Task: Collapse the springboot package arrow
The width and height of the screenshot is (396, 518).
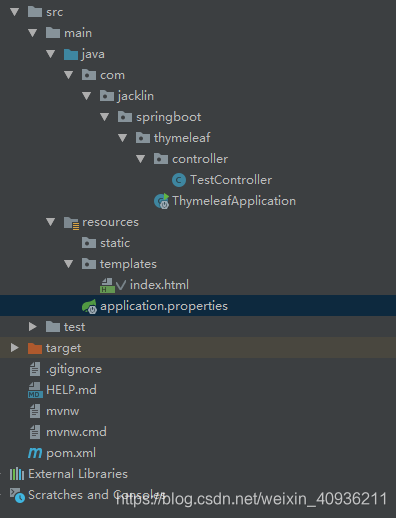Action: tap(105, 117)
